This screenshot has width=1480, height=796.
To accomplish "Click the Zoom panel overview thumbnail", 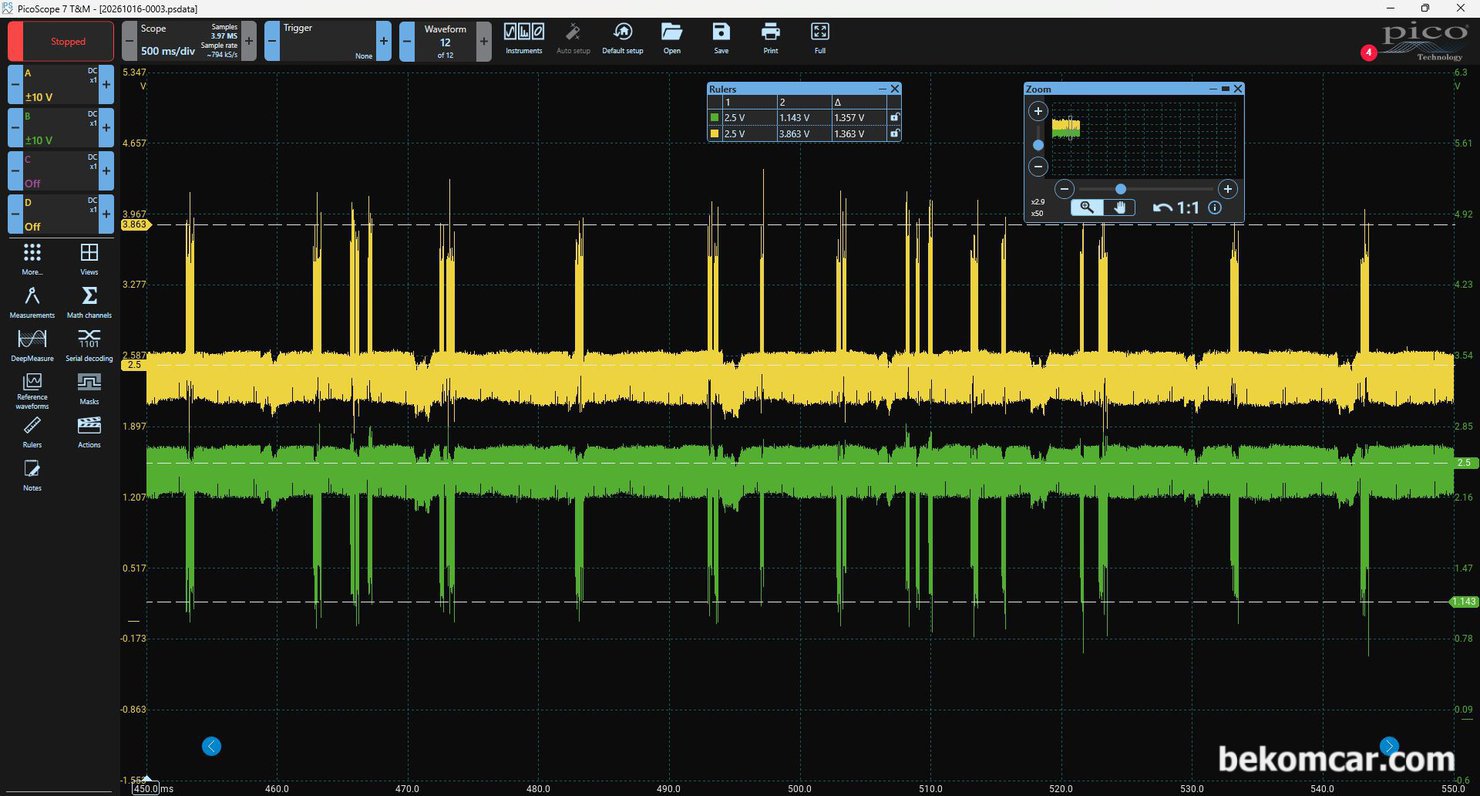I will coord(1143,138).
